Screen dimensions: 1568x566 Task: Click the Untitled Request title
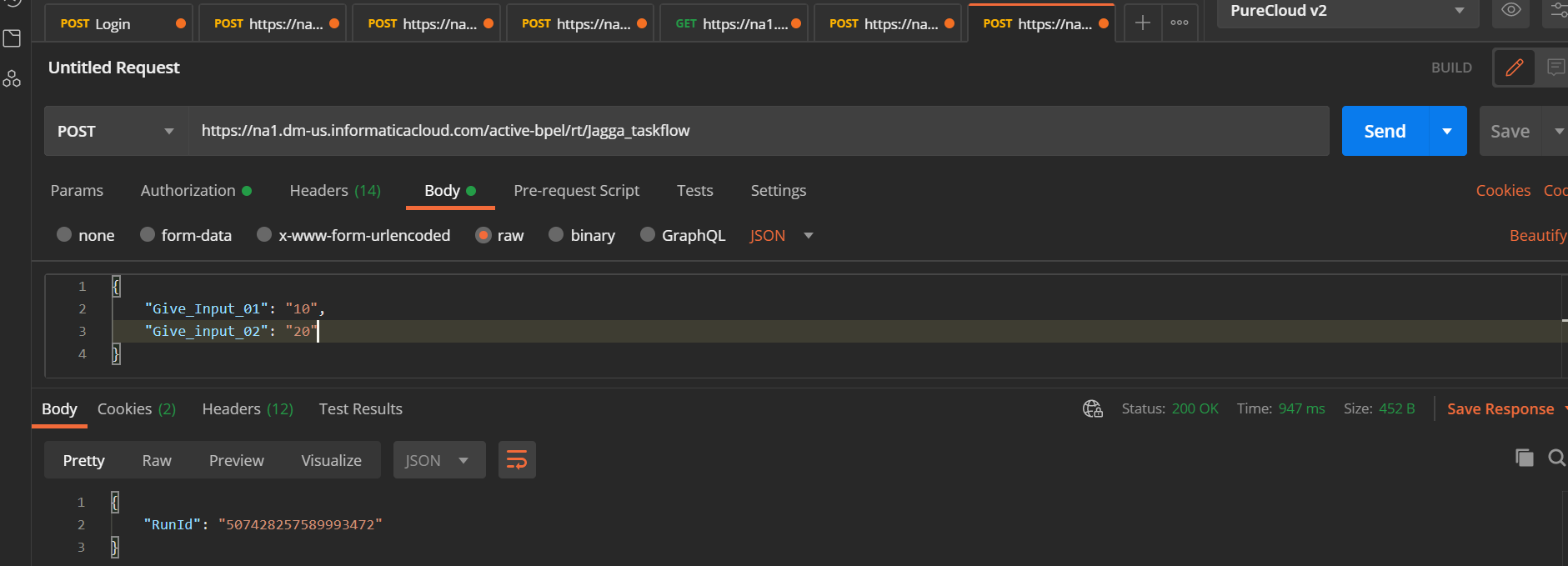tap(114, 68)
